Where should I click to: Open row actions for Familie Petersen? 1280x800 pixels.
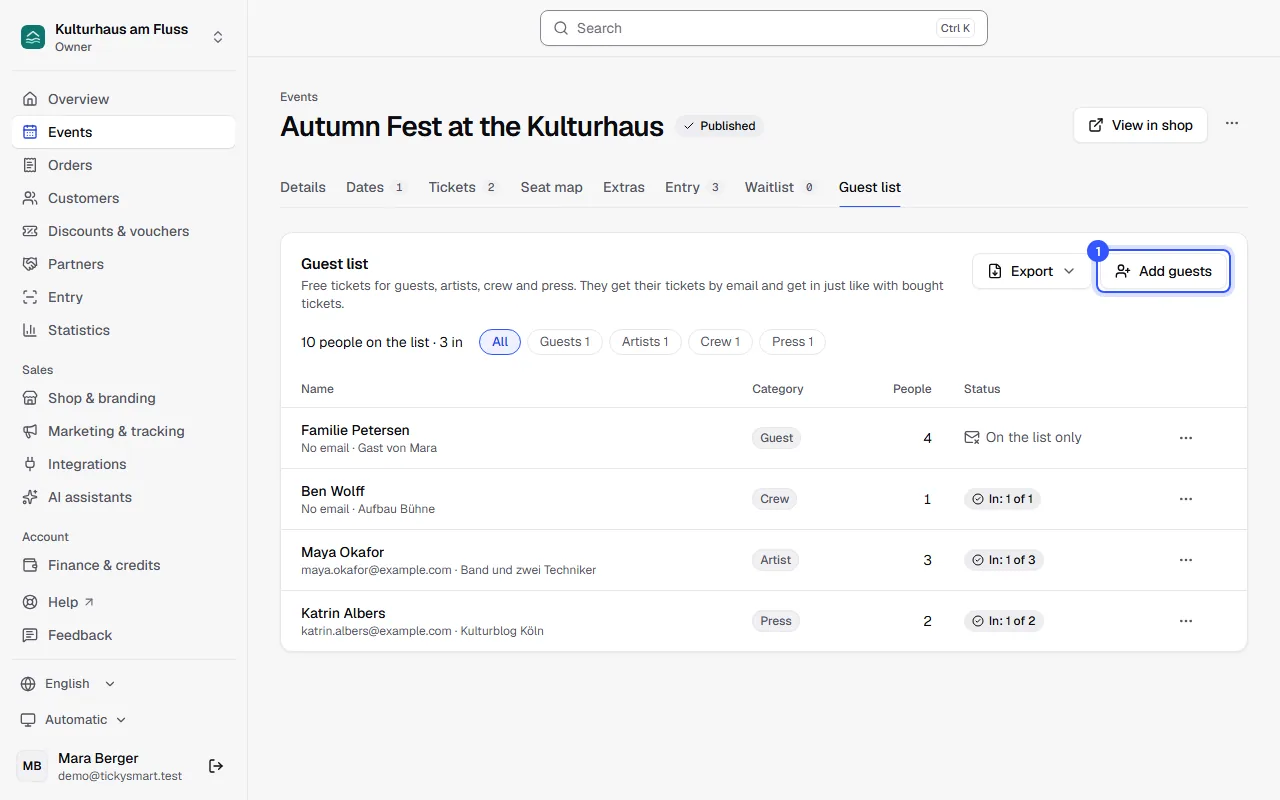click(1186, 438)
